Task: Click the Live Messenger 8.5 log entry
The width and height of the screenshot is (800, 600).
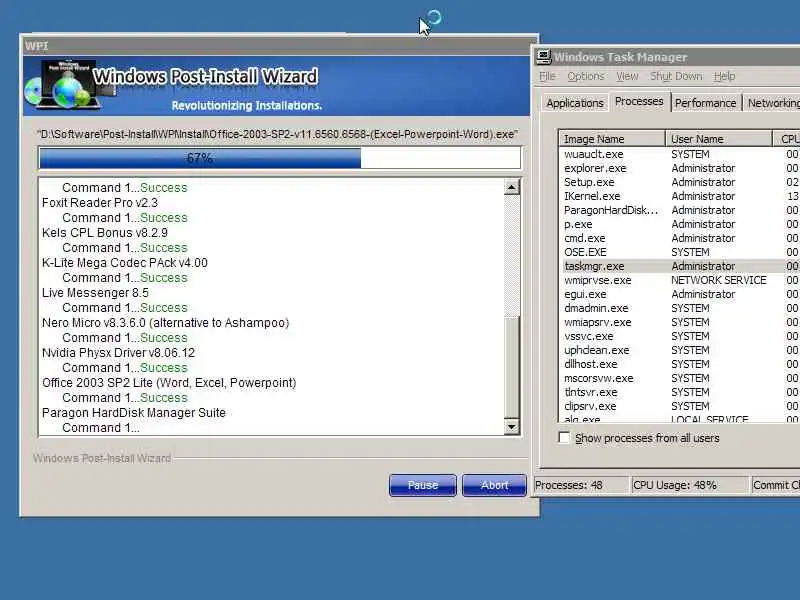Action: pos(95,293)
